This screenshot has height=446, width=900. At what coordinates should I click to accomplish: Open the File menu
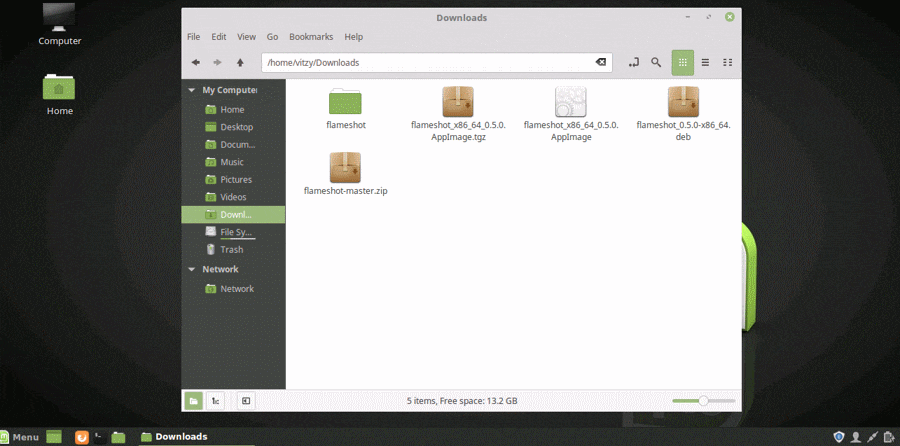[x=193, y=37]
